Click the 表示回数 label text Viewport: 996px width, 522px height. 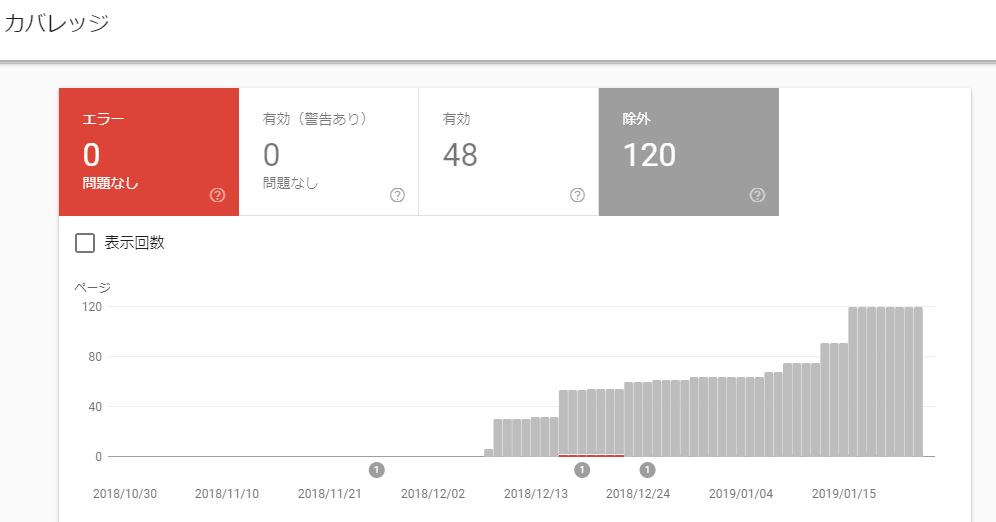pyautogui.click(x=134, y=243)
